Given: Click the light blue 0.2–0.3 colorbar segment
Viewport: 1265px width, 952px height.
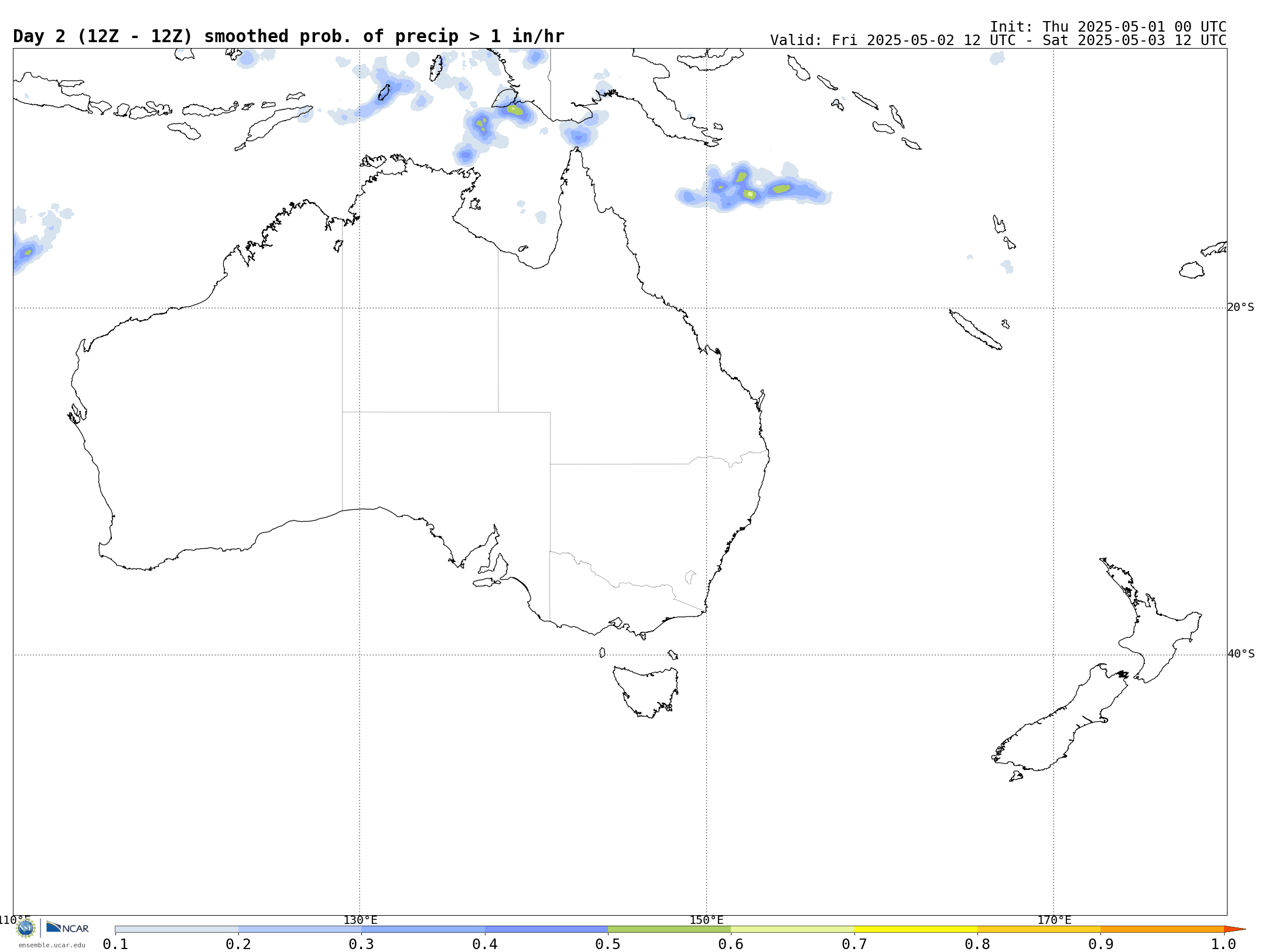Looking at the screenshot, I should (300, 929).
